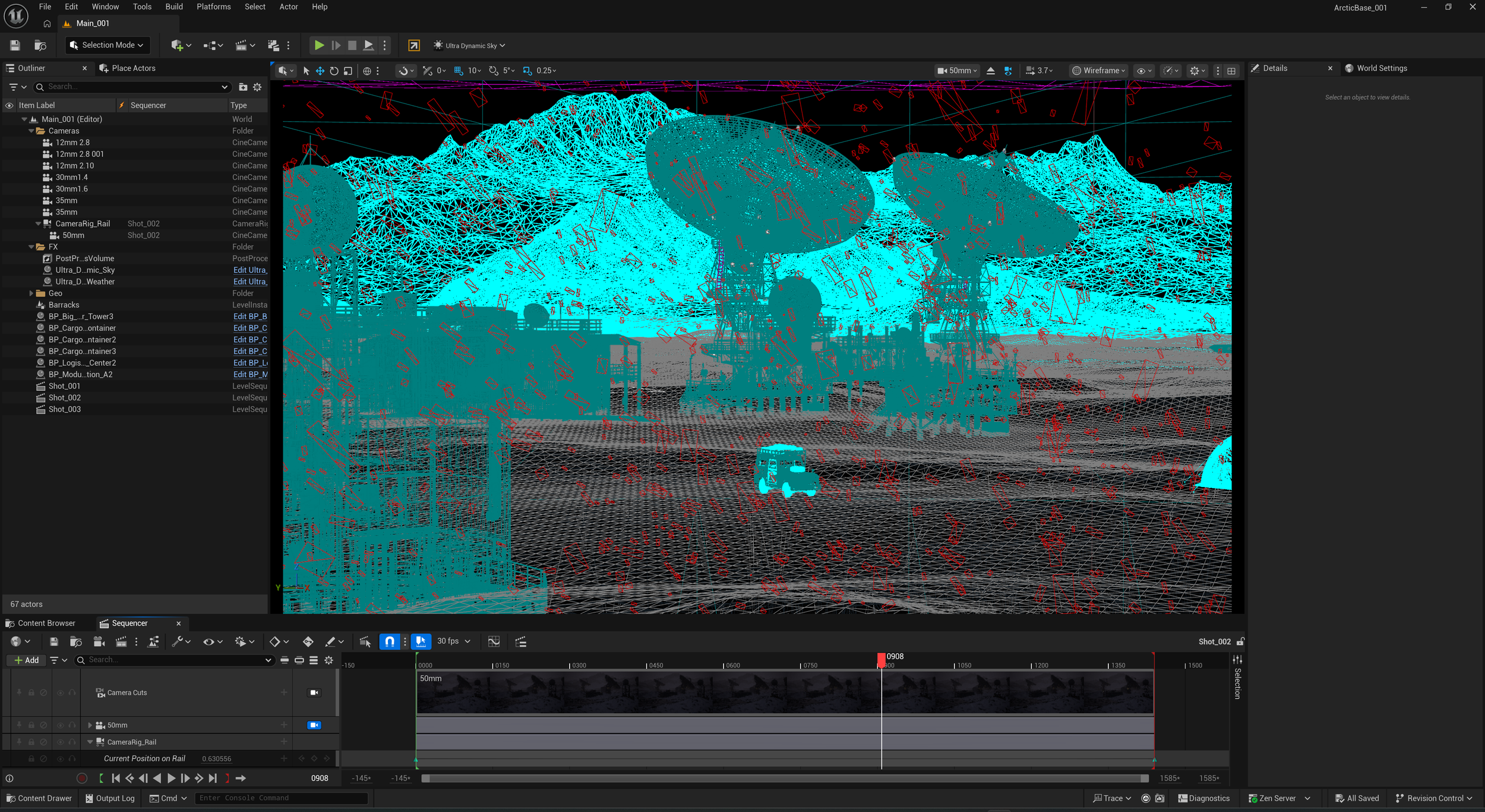Collapse the Cameras folder in Outliner
This screenshot has width=1485, height=812.
[x=31, y=131]
